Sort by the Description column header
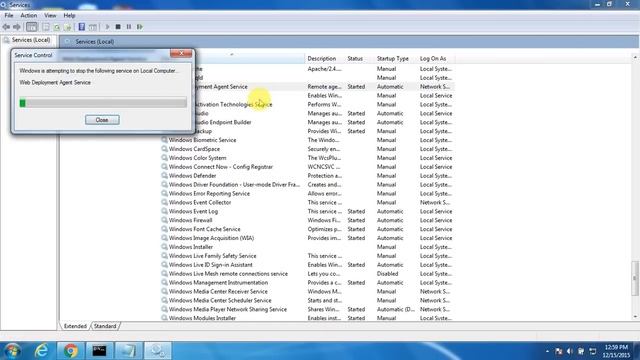The width and height of the screenshot is (640, 360). [322, 59]
